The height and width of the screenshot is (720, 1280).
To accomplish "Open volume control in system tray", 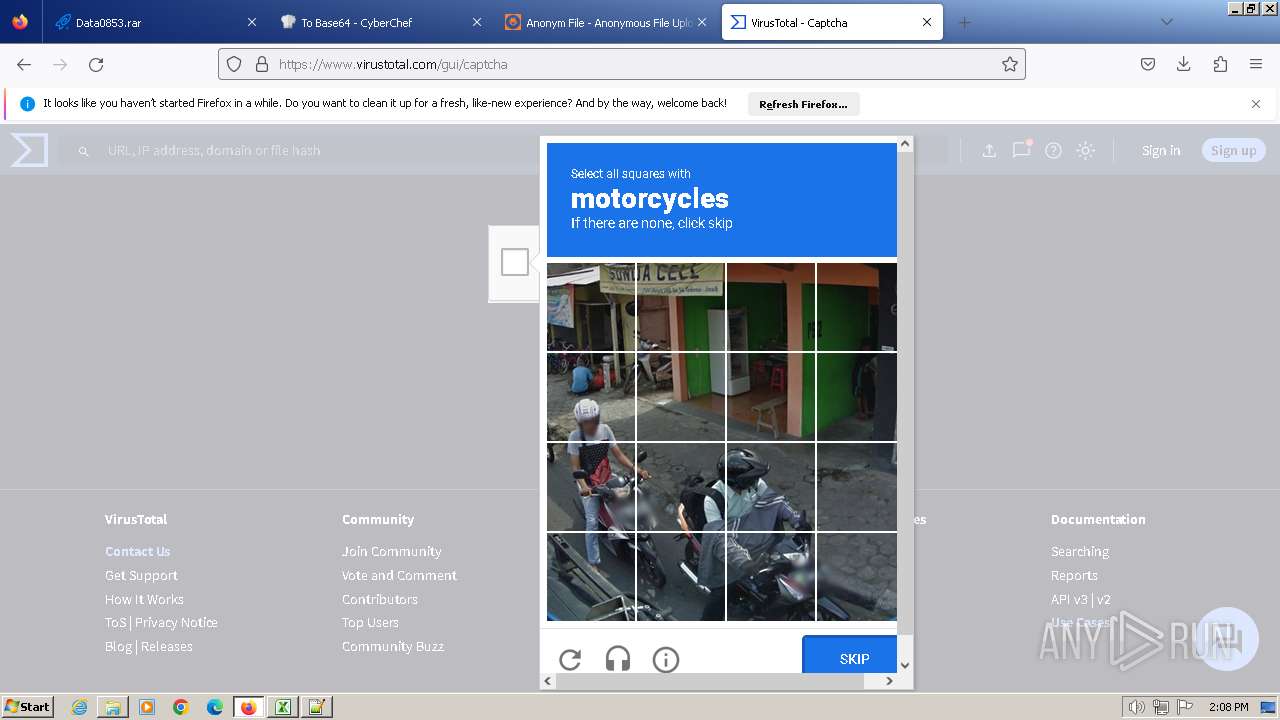I will tap(1136, 707).
